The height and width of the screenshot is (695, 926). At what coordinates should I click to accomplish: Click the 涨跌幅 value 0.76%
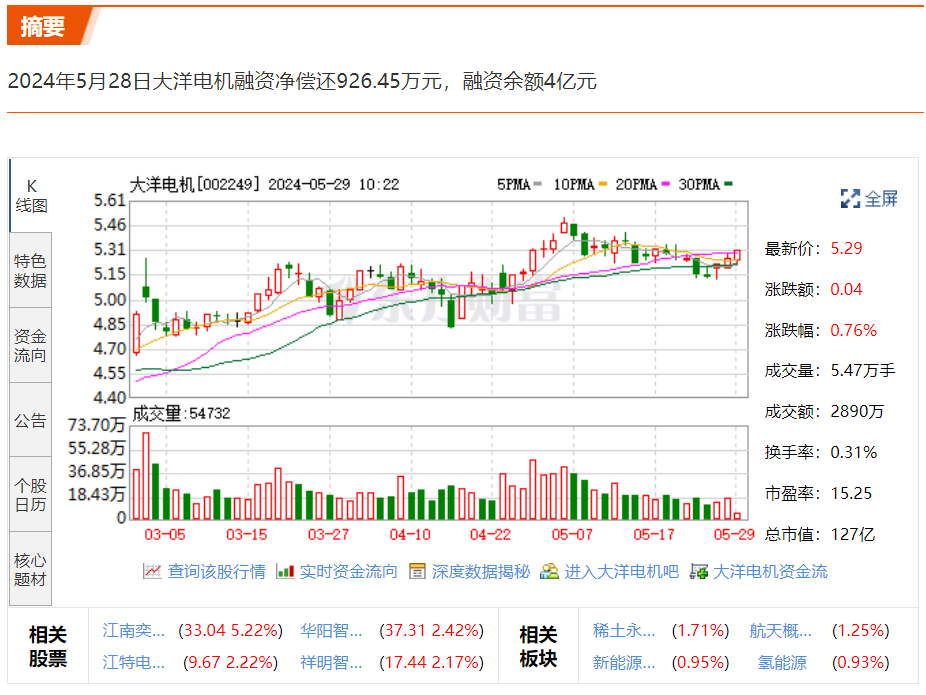(x=853, y=330)
